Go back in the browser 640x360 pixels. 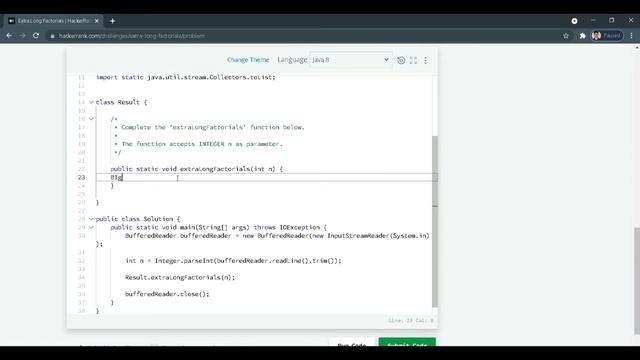tap(9, 36)
